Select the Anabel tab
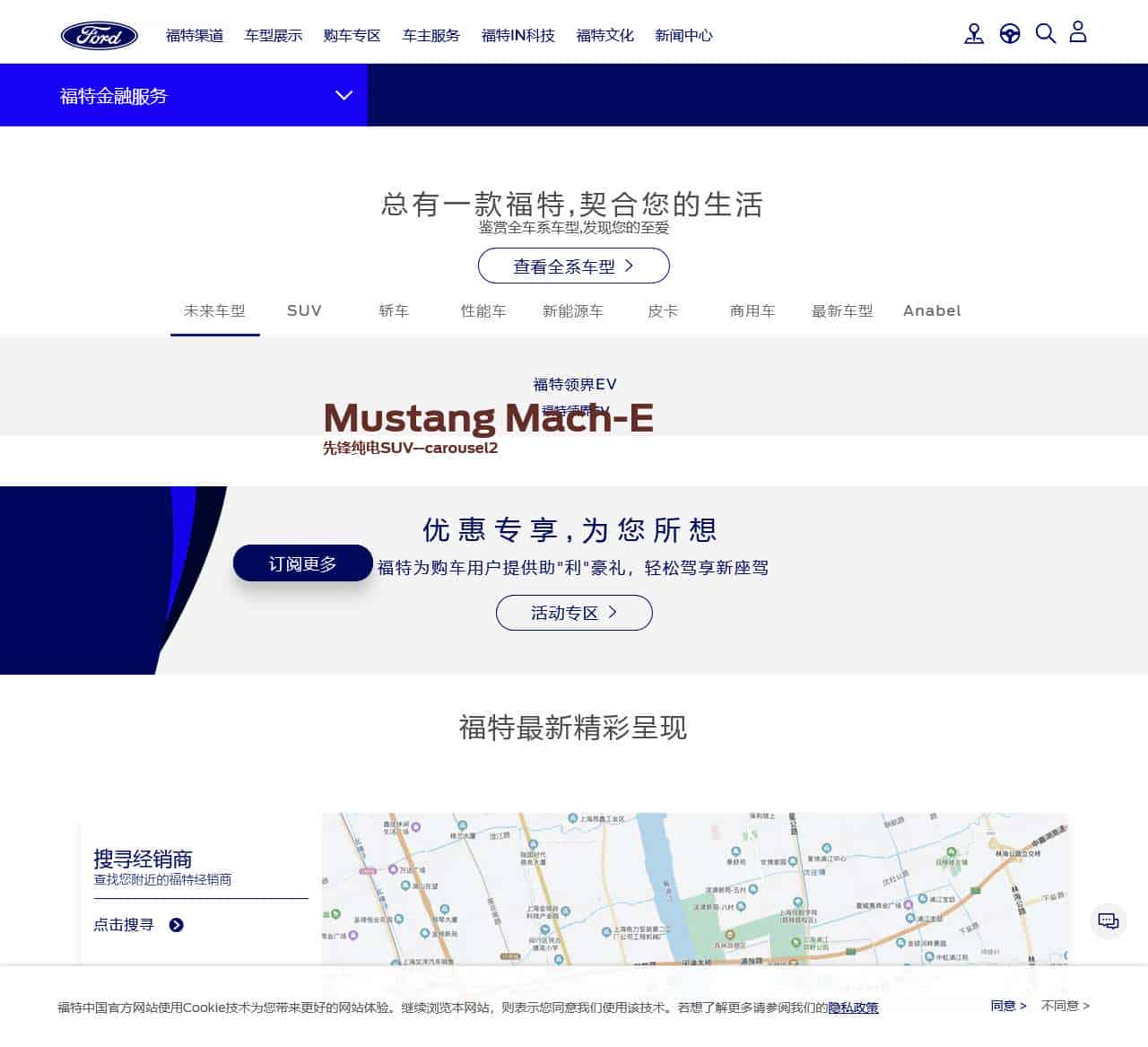This screenshot has width=1148, height=1047. [933, 311]
